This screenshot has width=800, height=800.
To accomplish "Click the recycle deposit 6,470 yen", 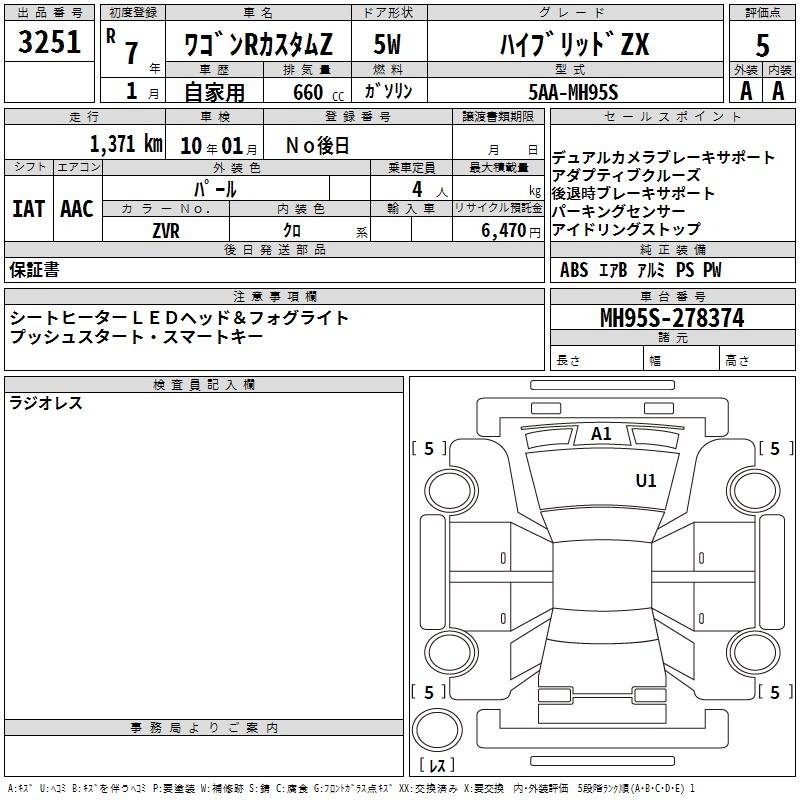I will 510,230.
